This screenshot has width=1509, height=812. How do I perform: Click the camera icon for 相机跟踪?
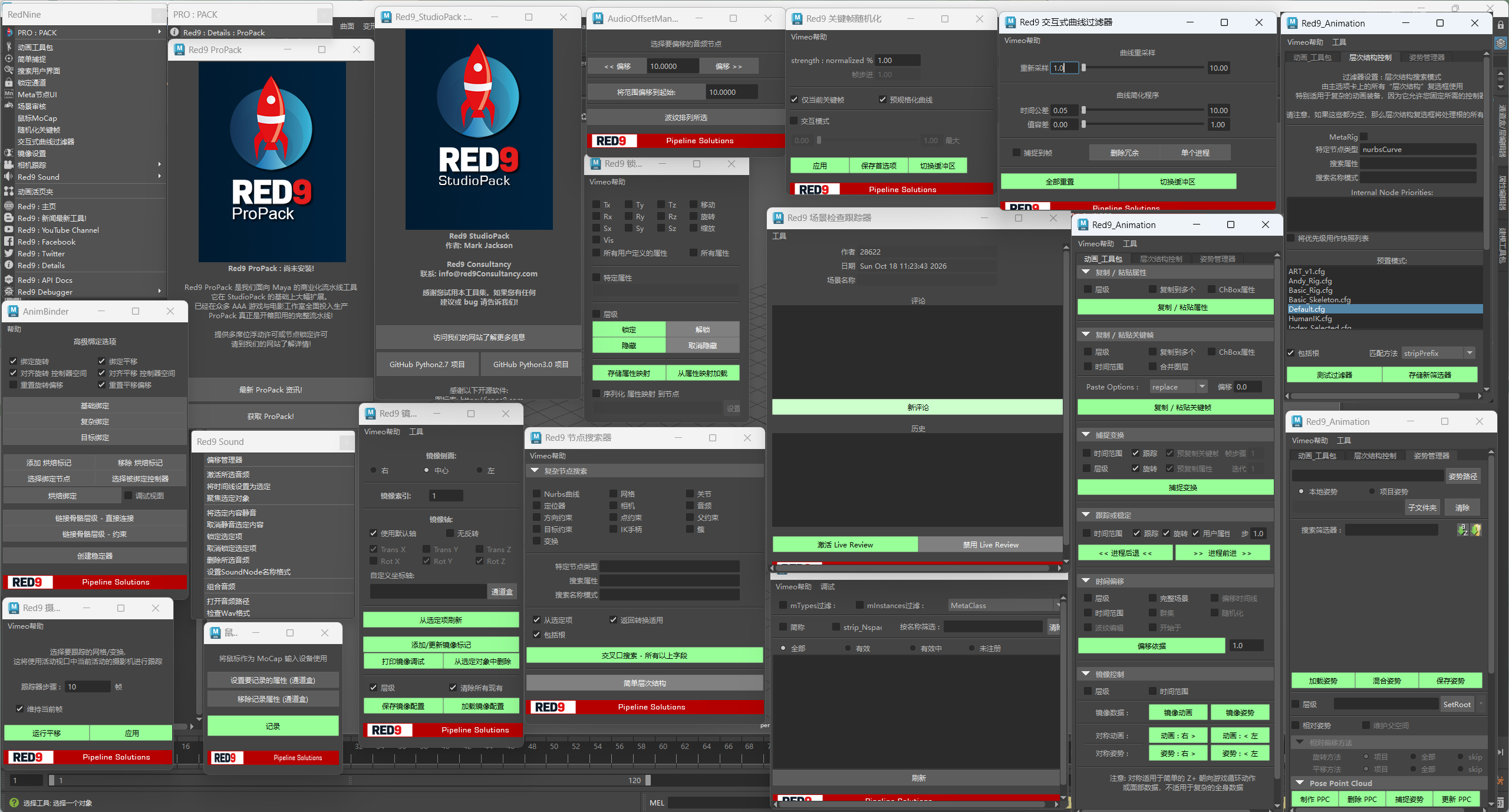click(9, 164)
